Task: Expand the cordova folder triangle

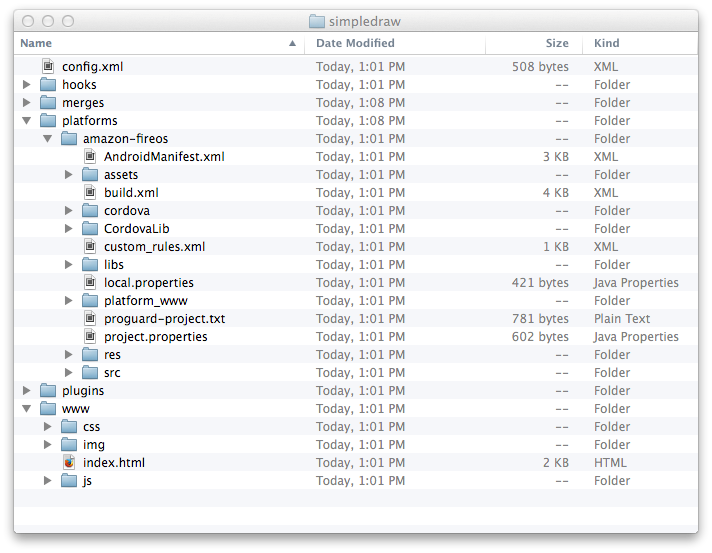Action: coord(69,211)
